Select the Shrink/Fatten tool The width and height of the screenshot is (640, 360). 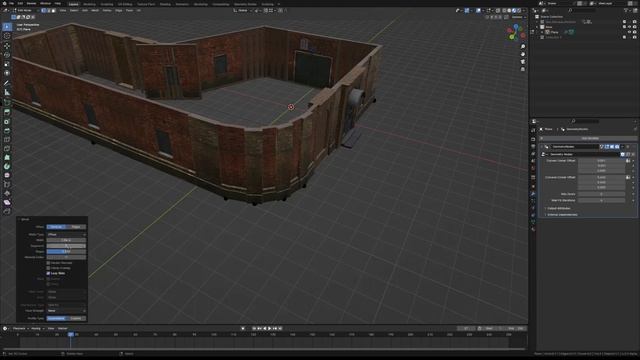7,193
